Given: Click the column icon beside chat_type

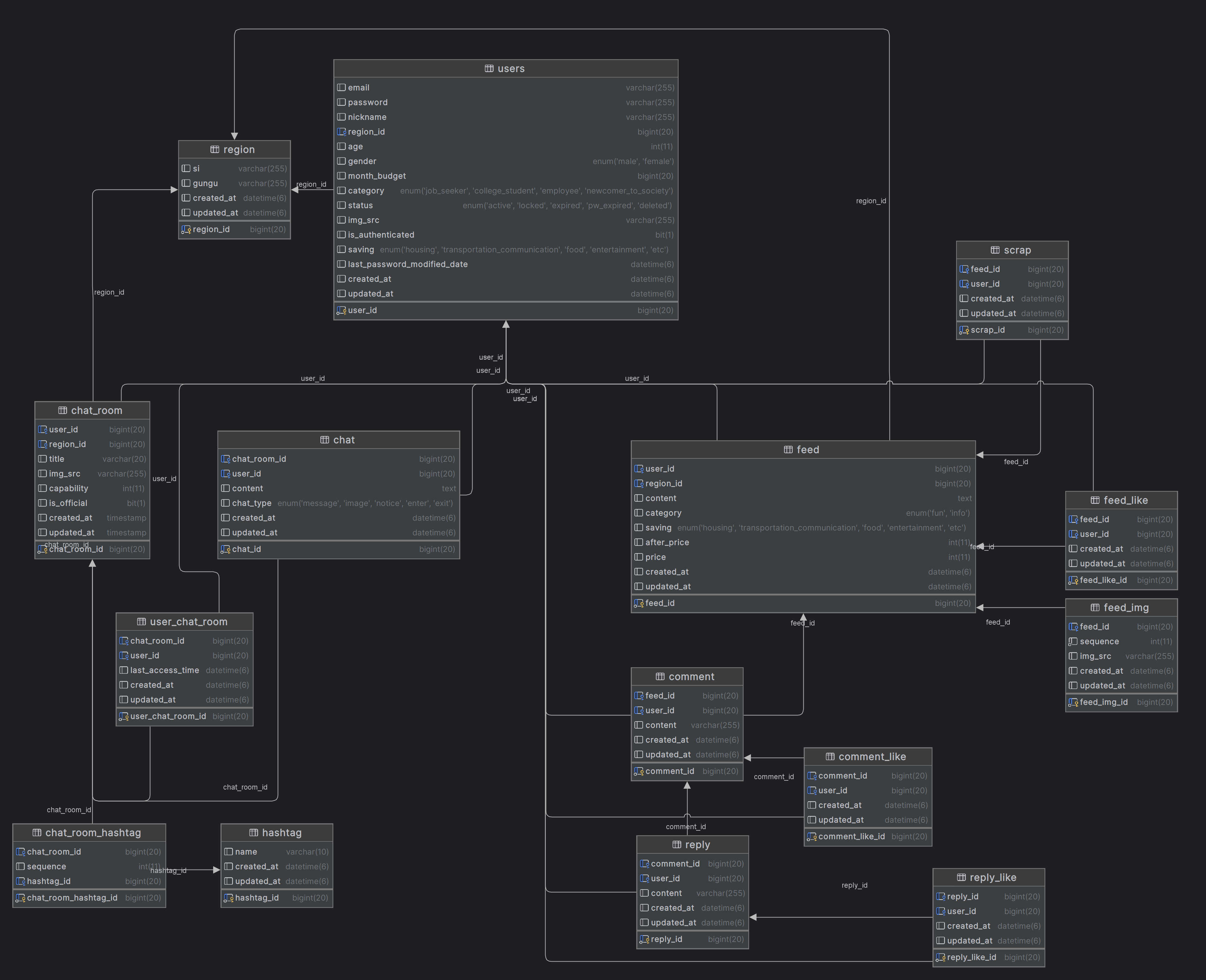Looking at the screenshot, I should (225, 503).
